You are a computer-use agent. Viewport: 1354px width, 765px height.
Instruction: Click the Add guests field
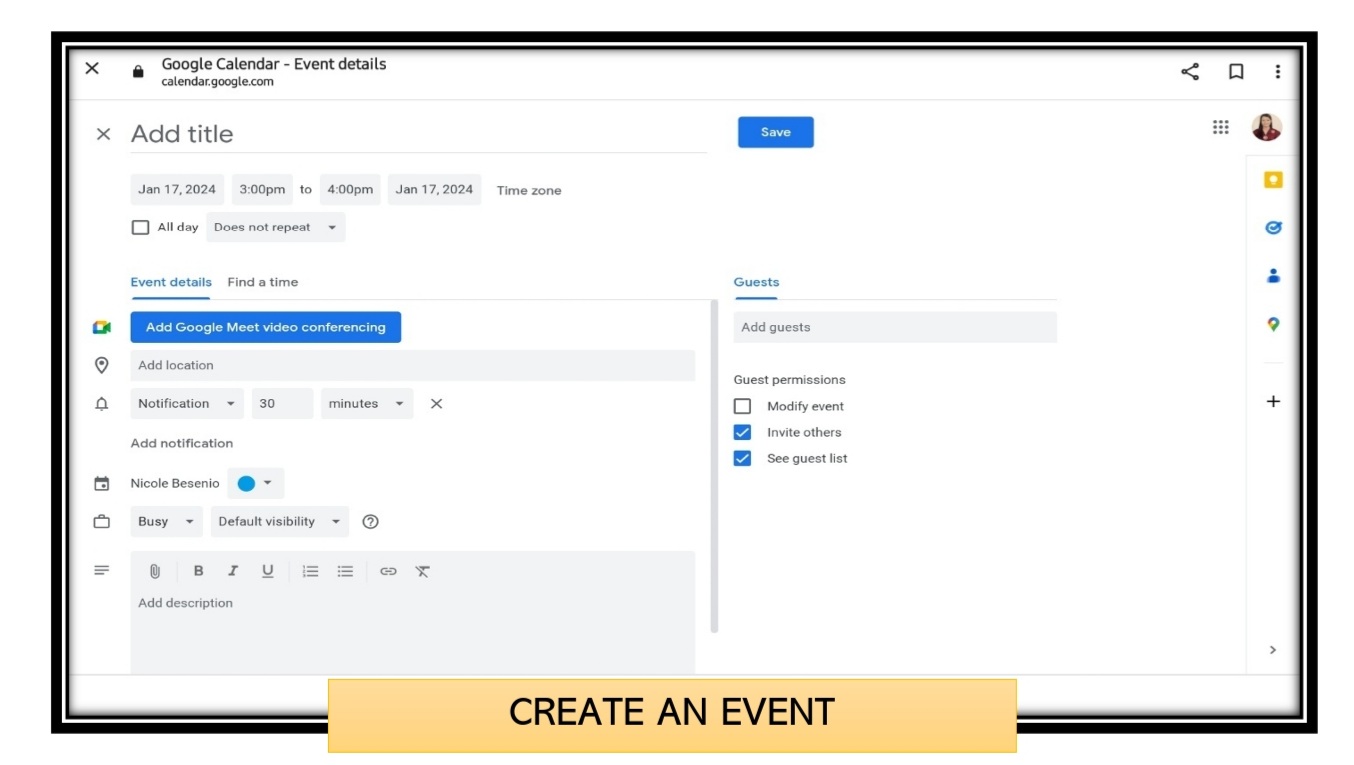click(895, 328)
